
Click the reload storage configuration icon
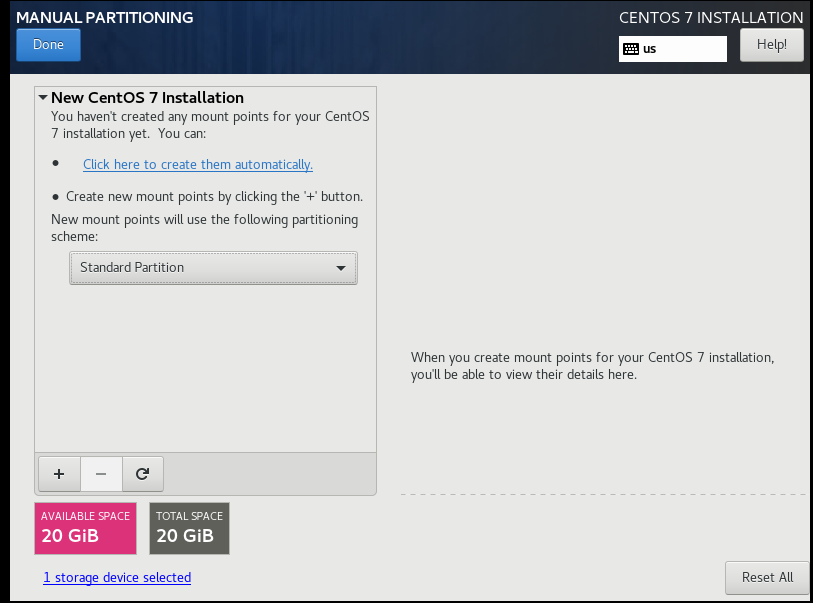142,474
